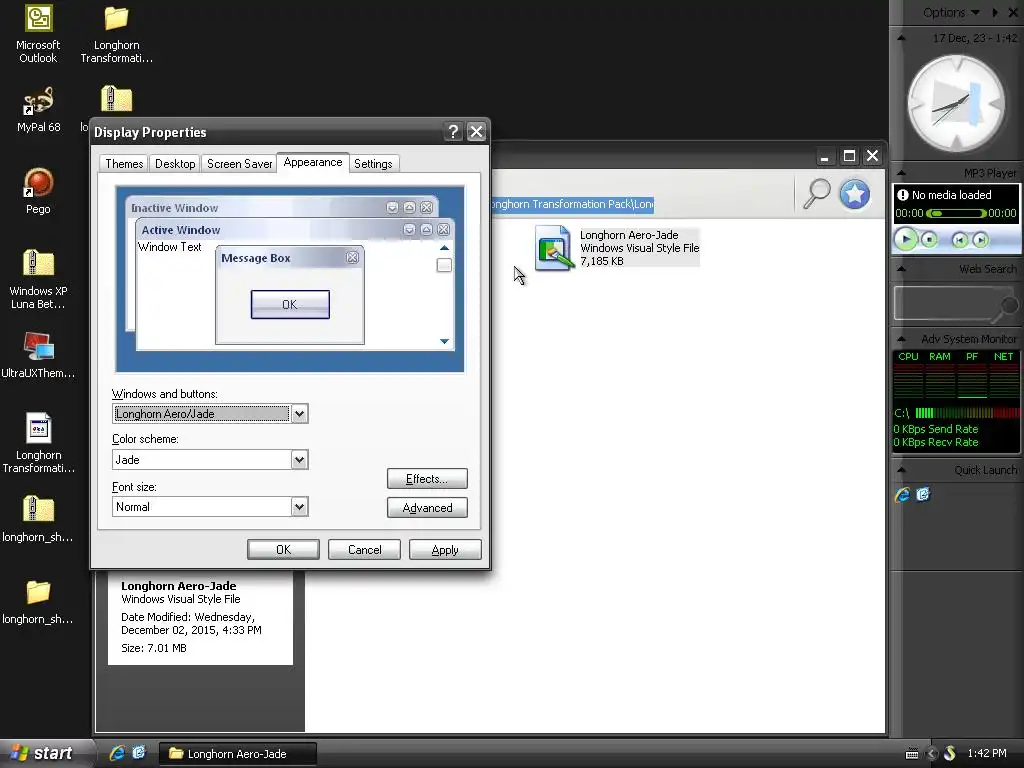1024x768 pixels.
Task: Launch Outlook Express from sidebar Quick Launch
Action: [x=923, y=494]
